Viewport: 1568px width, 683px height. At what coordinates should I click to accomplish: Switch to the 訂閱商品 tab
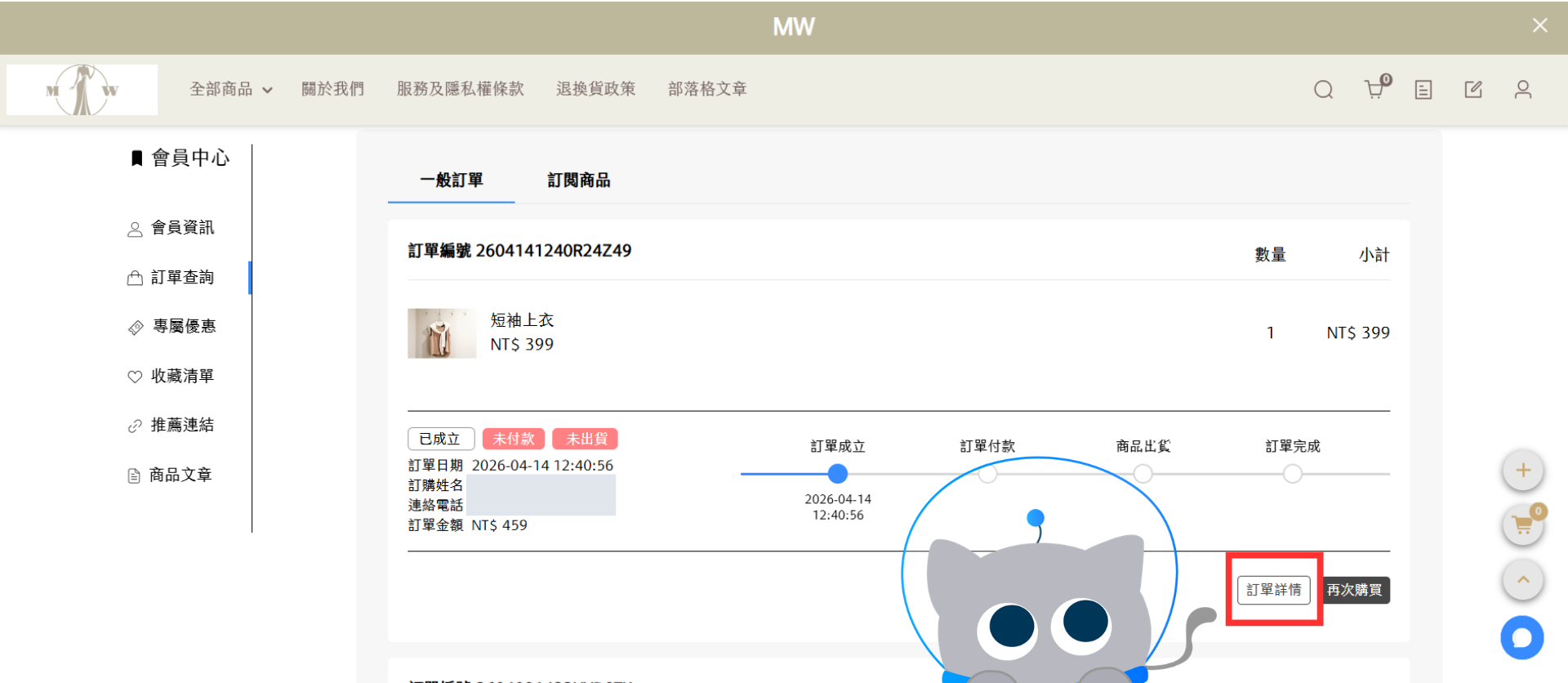point(579,180)
